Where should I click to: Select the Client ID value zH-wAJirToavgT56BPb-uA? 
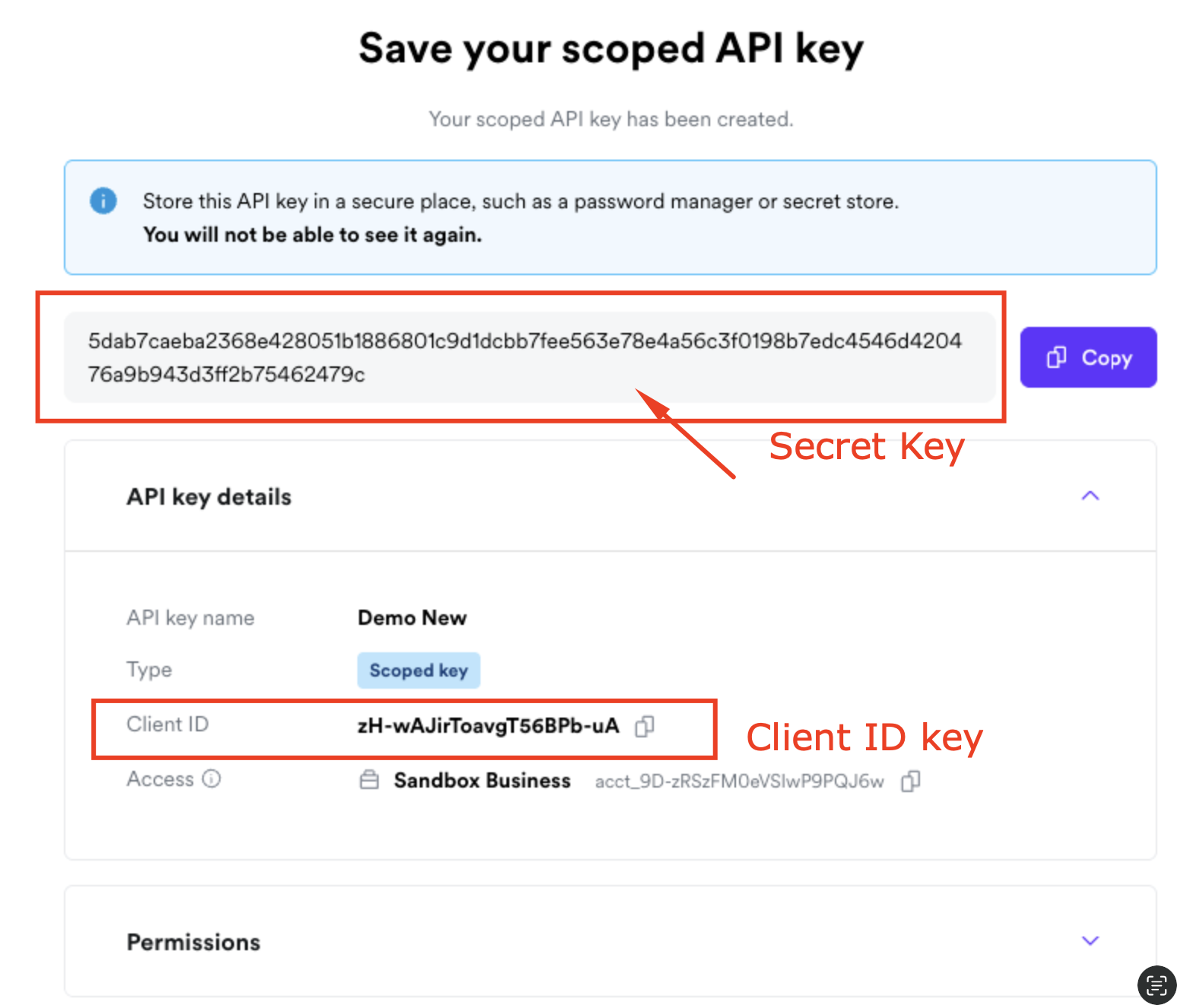click(488, 727)
